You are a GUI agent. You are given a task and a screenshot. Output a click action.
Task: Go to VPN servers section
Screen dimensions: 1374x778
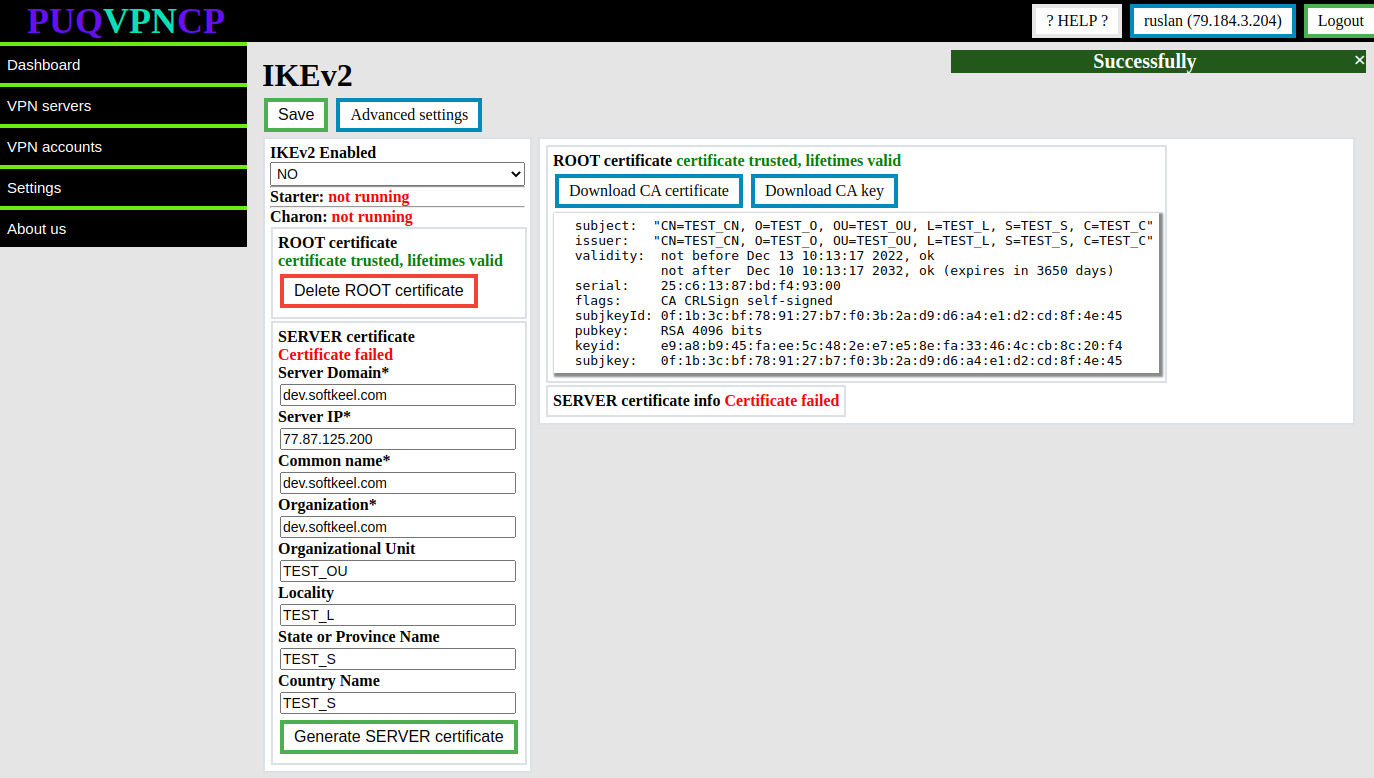(x=123, y=106)
